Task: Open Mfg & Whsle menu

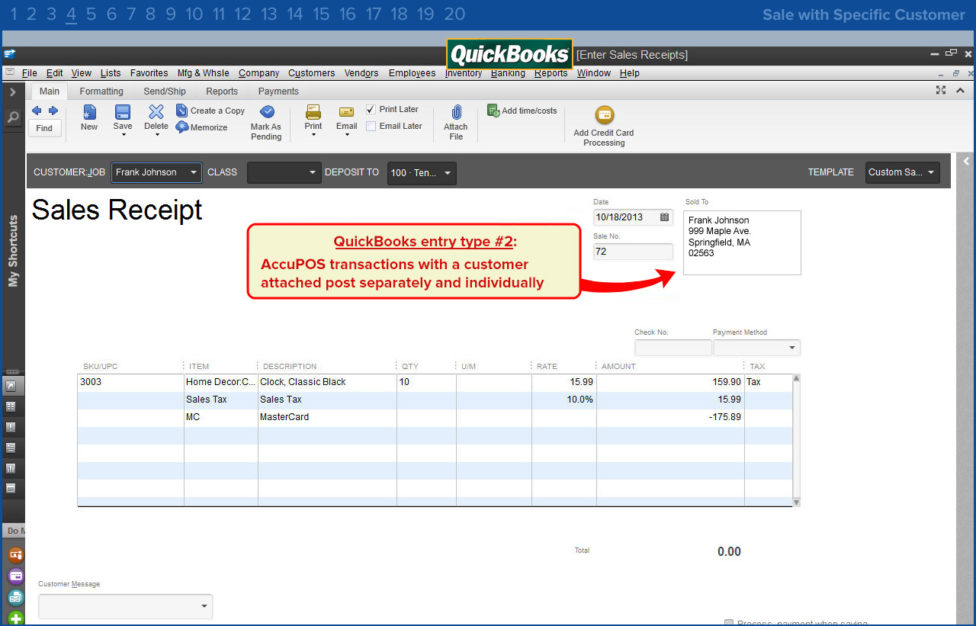Action: point(203,73)
